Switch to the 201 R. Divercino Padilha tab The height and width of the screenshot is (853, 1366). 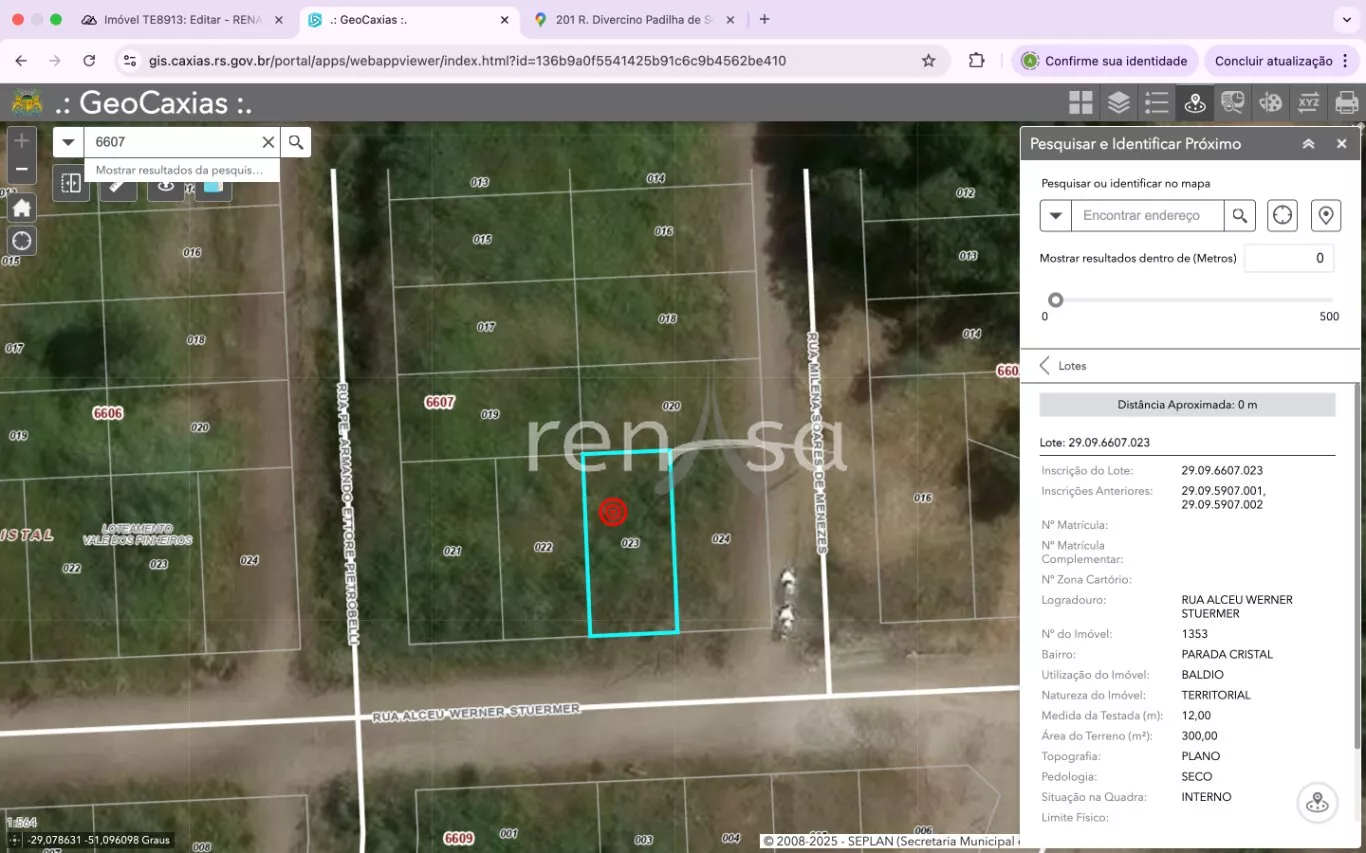click(x=635, y=20)
